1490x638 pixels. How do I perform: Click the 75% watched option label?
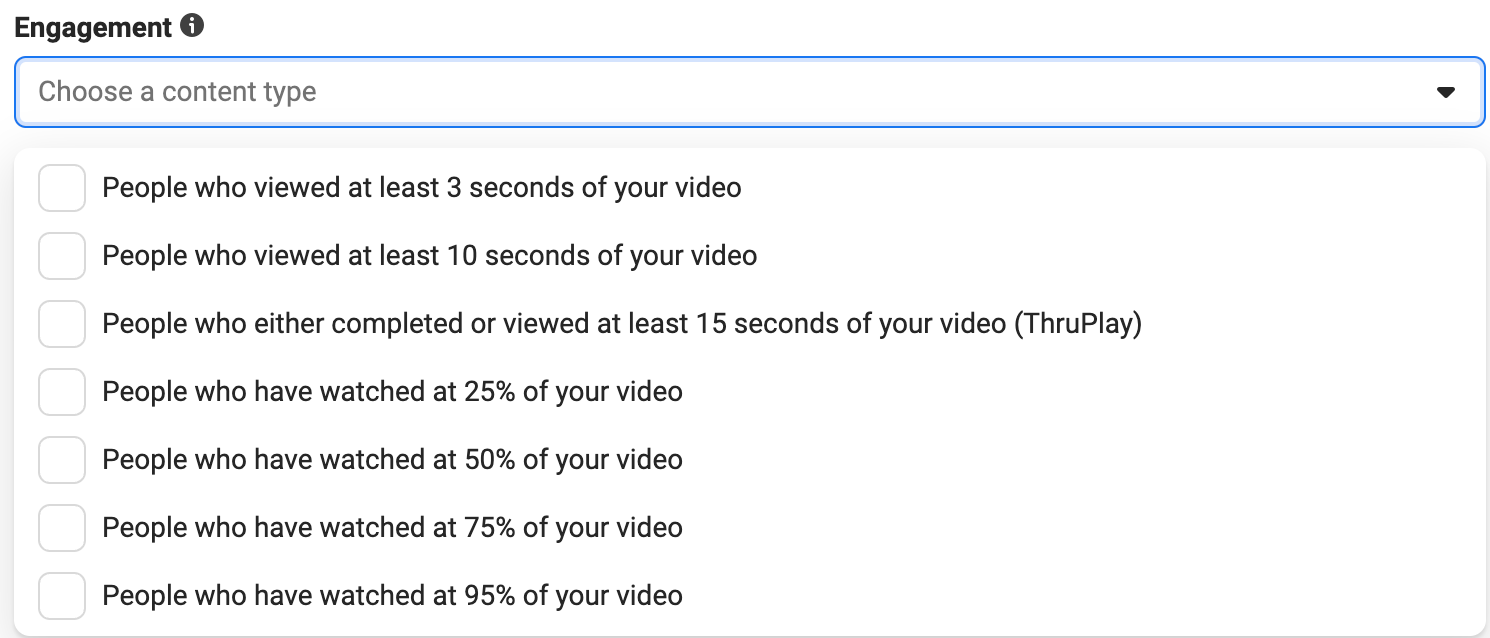pos(391,527)
